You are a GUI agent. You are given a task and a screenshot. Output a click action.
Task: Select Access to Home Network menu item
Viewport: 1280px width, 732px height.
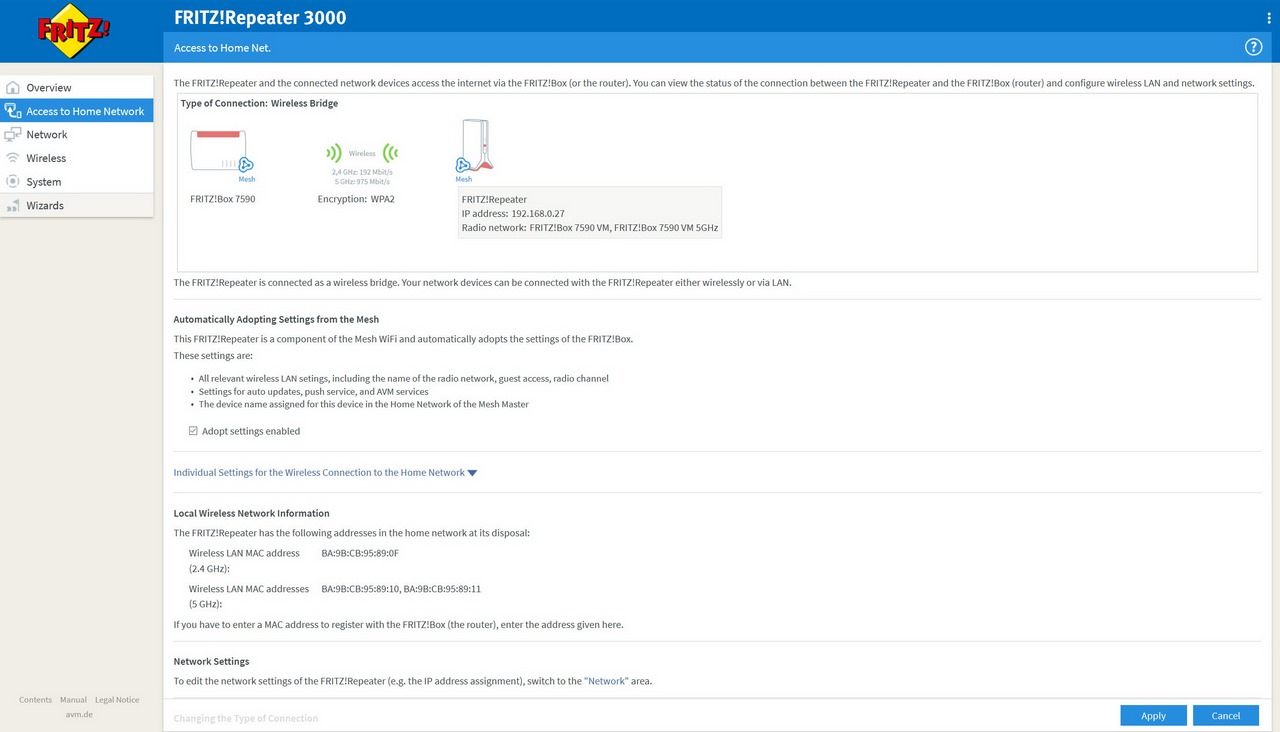[77, 111]
